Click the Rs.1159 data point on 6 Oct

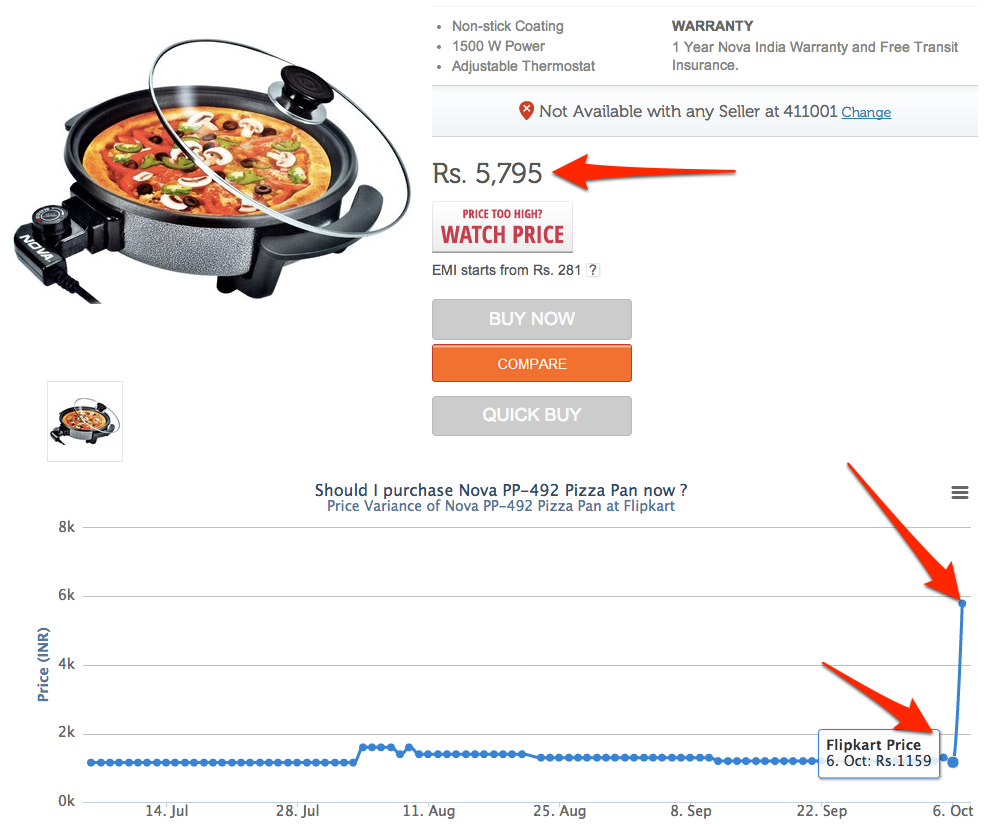click(952, 762)
